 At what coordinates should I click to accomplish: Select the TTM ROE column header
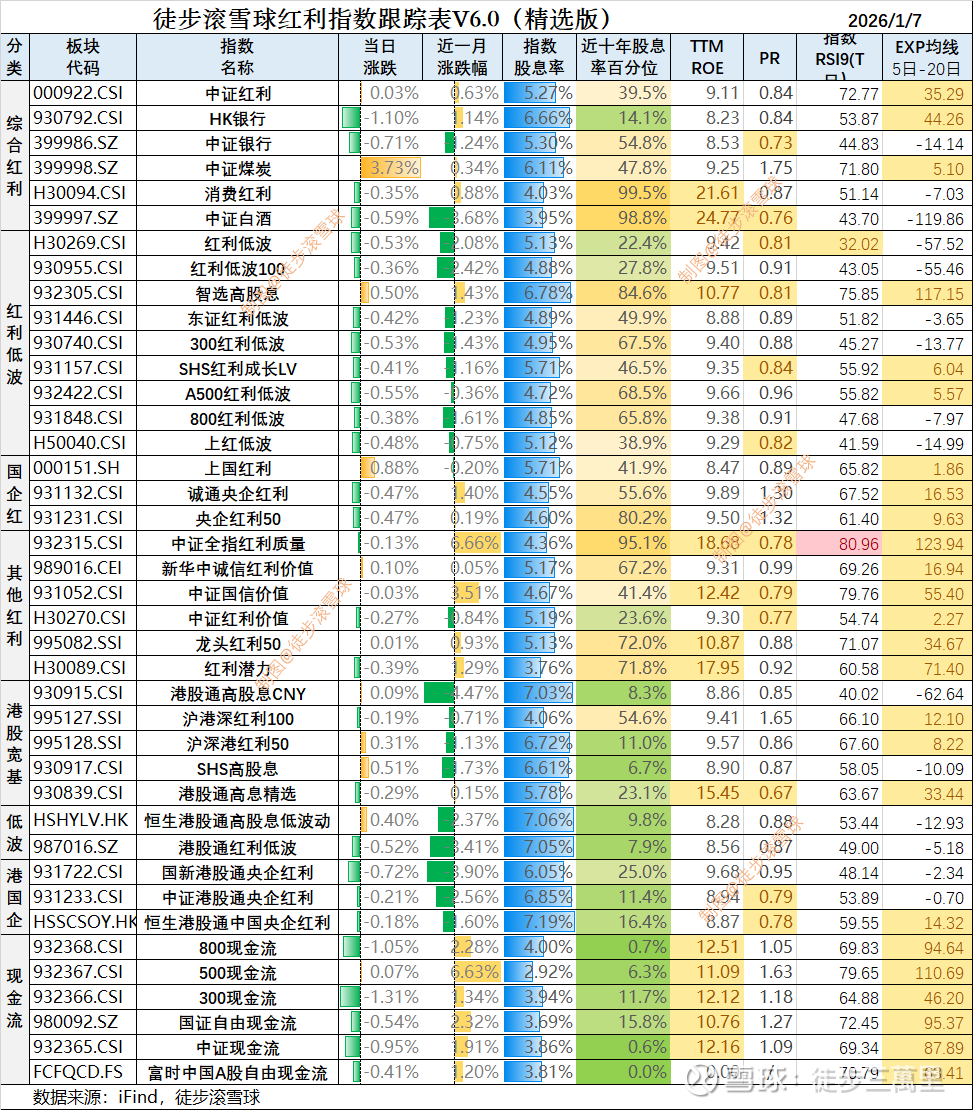(x=707, y=57)
